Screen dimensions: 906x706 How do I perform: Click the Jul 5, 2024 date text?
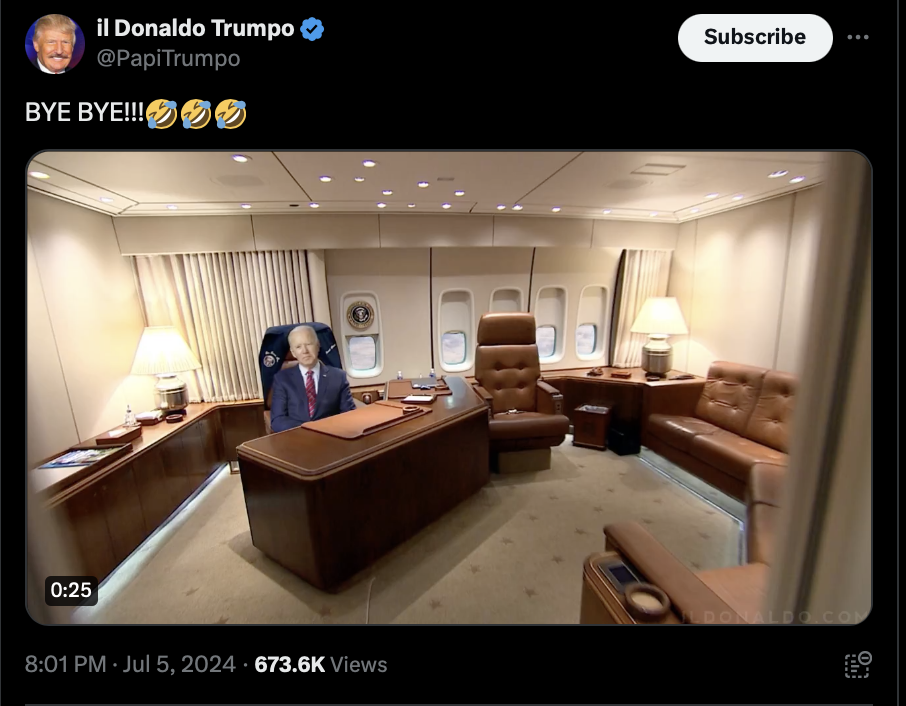pyautogui.click(x=179, y=664)
